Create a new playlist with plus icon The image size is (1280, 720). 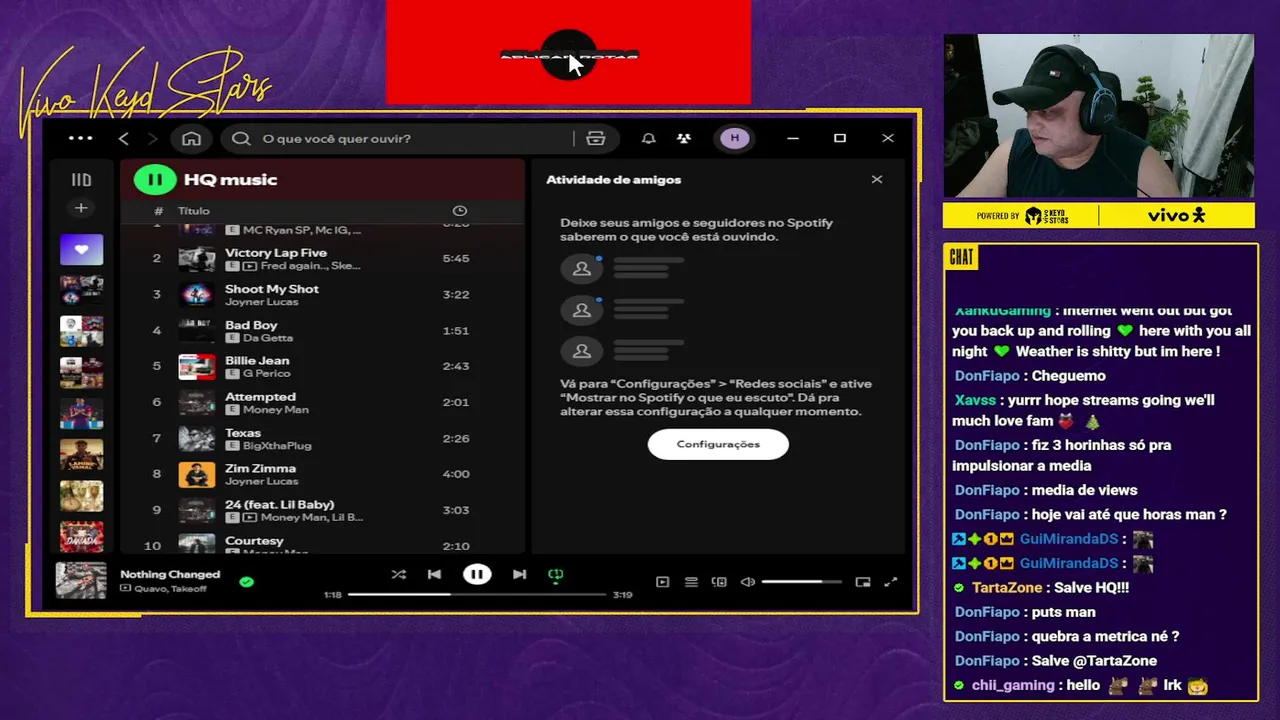pyautogui.click(x=81, y=208)
